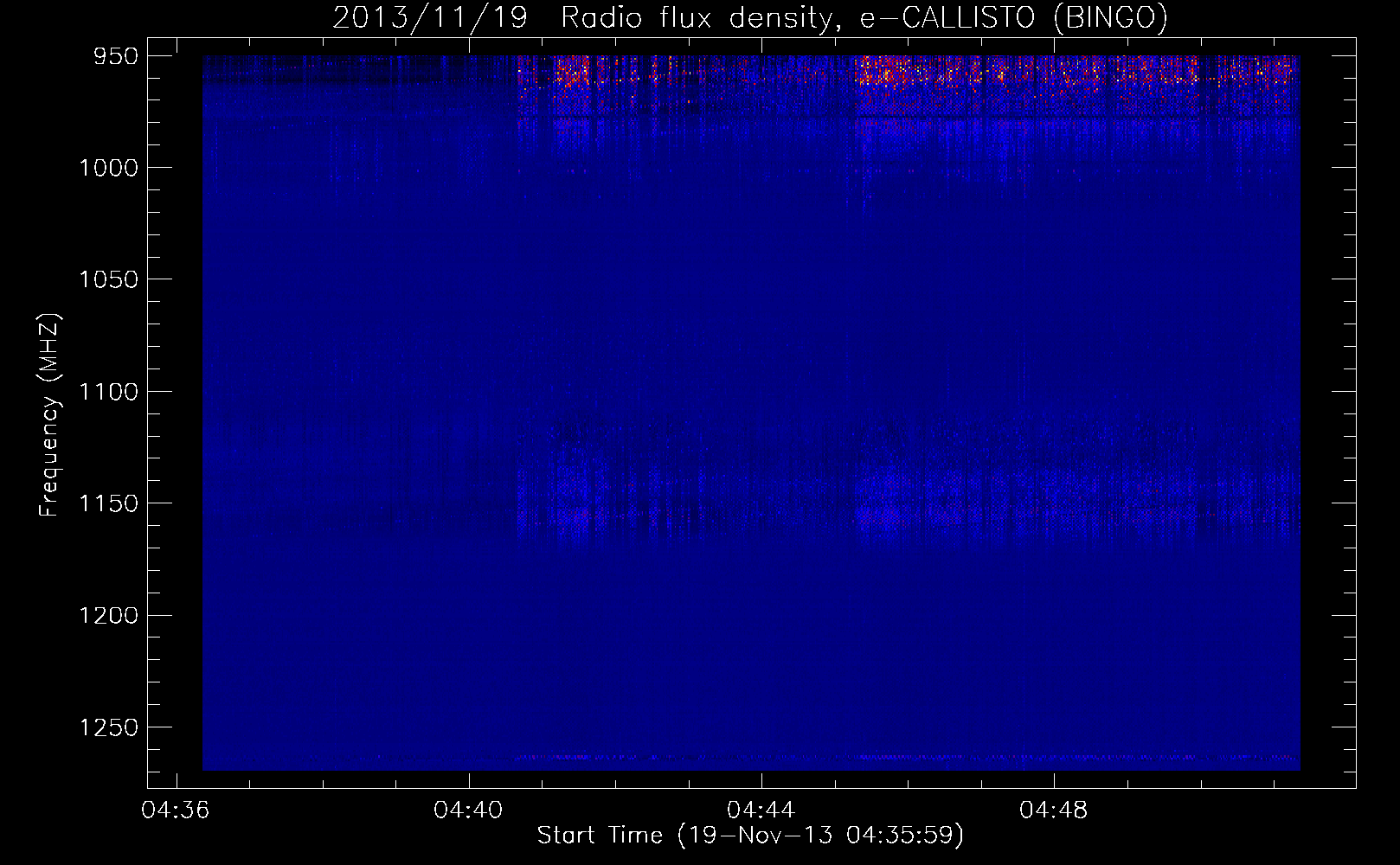Click the '04:44' time axis label
This screenshot has height=865, width=1400.
click(761, 811)
